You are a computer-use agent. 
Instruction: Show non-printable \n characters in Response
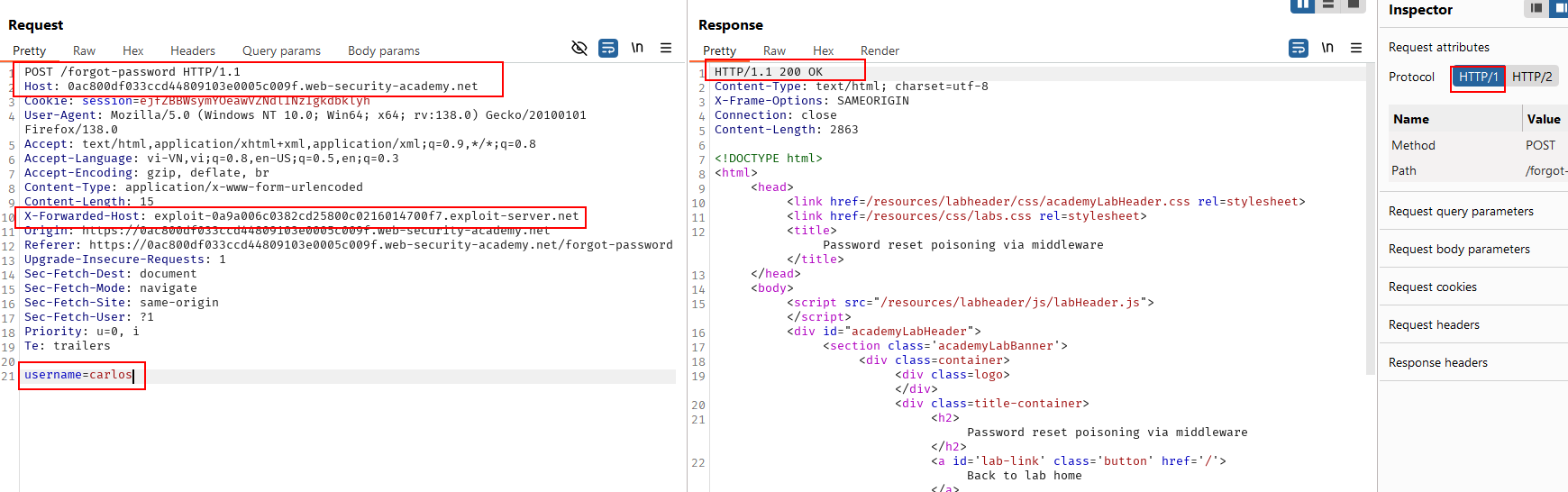[x=1327, y=48]
